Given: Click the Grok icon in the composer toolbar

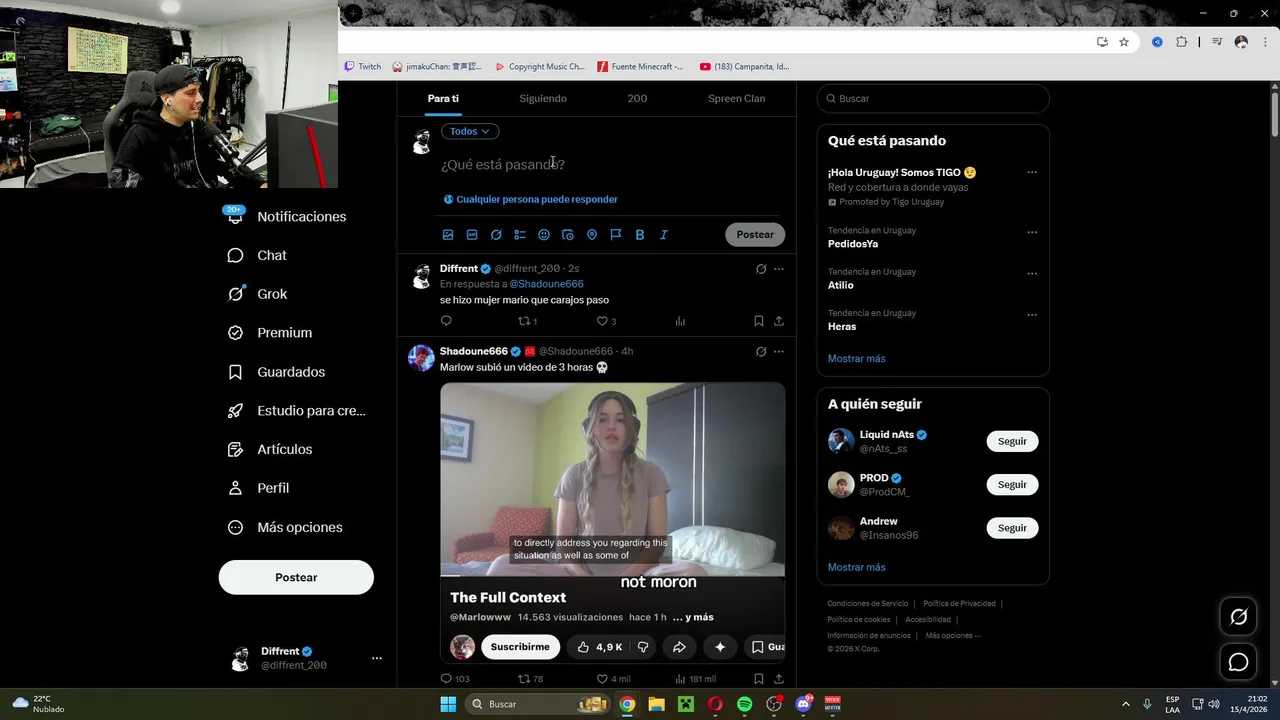Looking at the screenshot, I should pyautogui.click(x=496, y=234).
